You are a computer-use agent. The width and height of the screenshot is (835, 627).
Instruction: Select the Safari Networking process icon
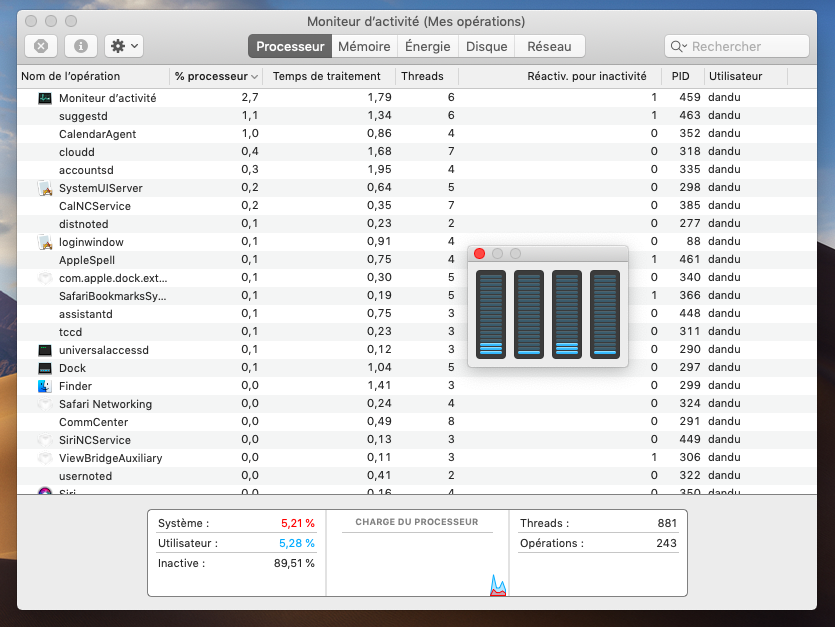pyautogui.click(x=45, y=404)
